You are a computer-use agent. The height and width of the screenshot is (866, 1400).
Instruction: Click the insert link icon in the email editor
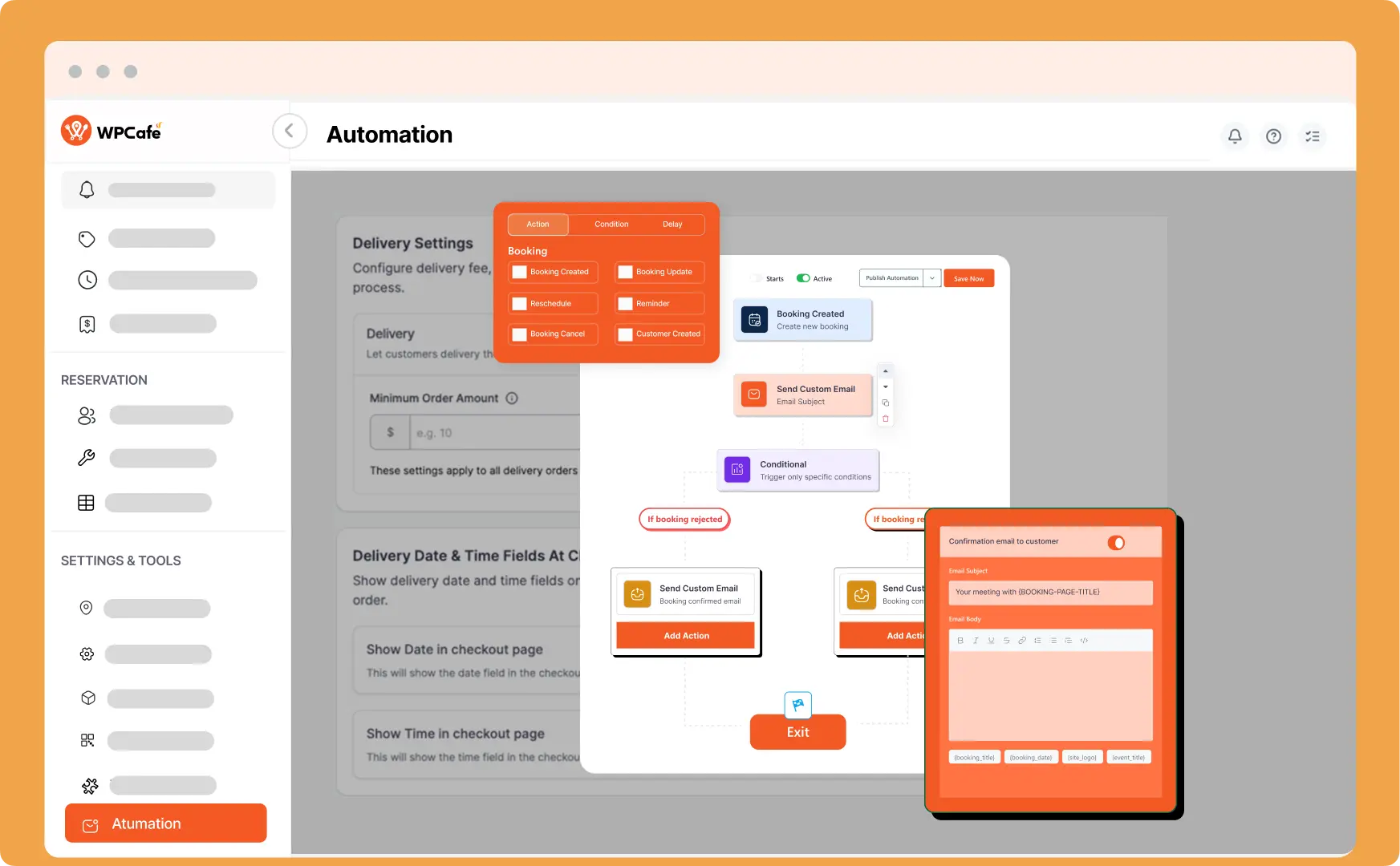tap(1022, 641)
